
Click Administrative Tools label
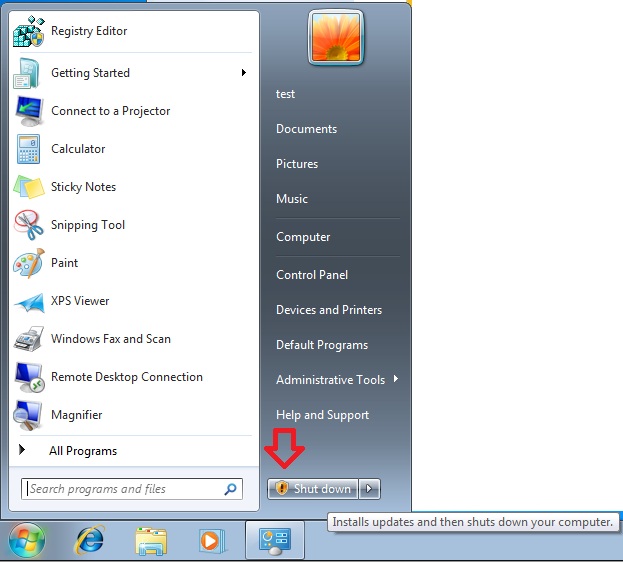coord(331,380)
